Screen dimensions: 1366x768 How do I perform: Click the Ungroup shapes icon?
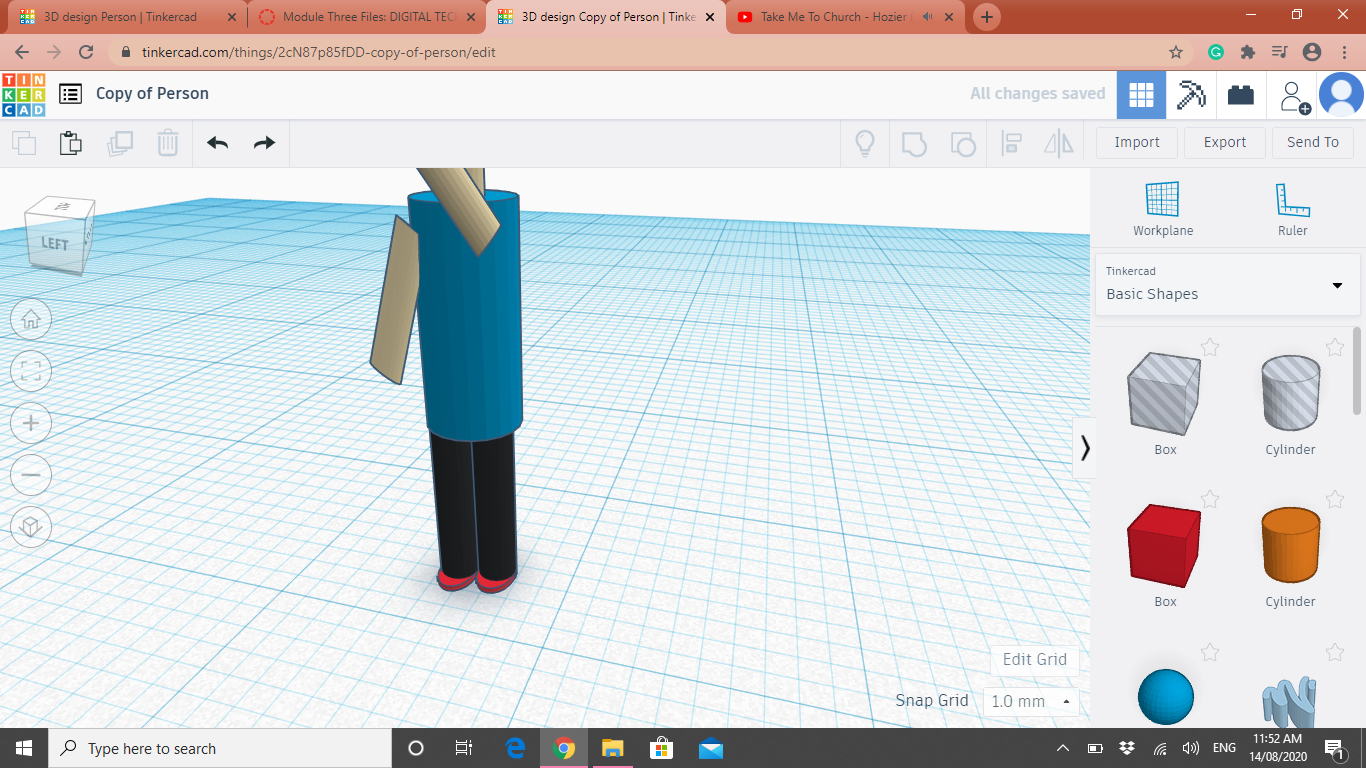click(962, 143)
